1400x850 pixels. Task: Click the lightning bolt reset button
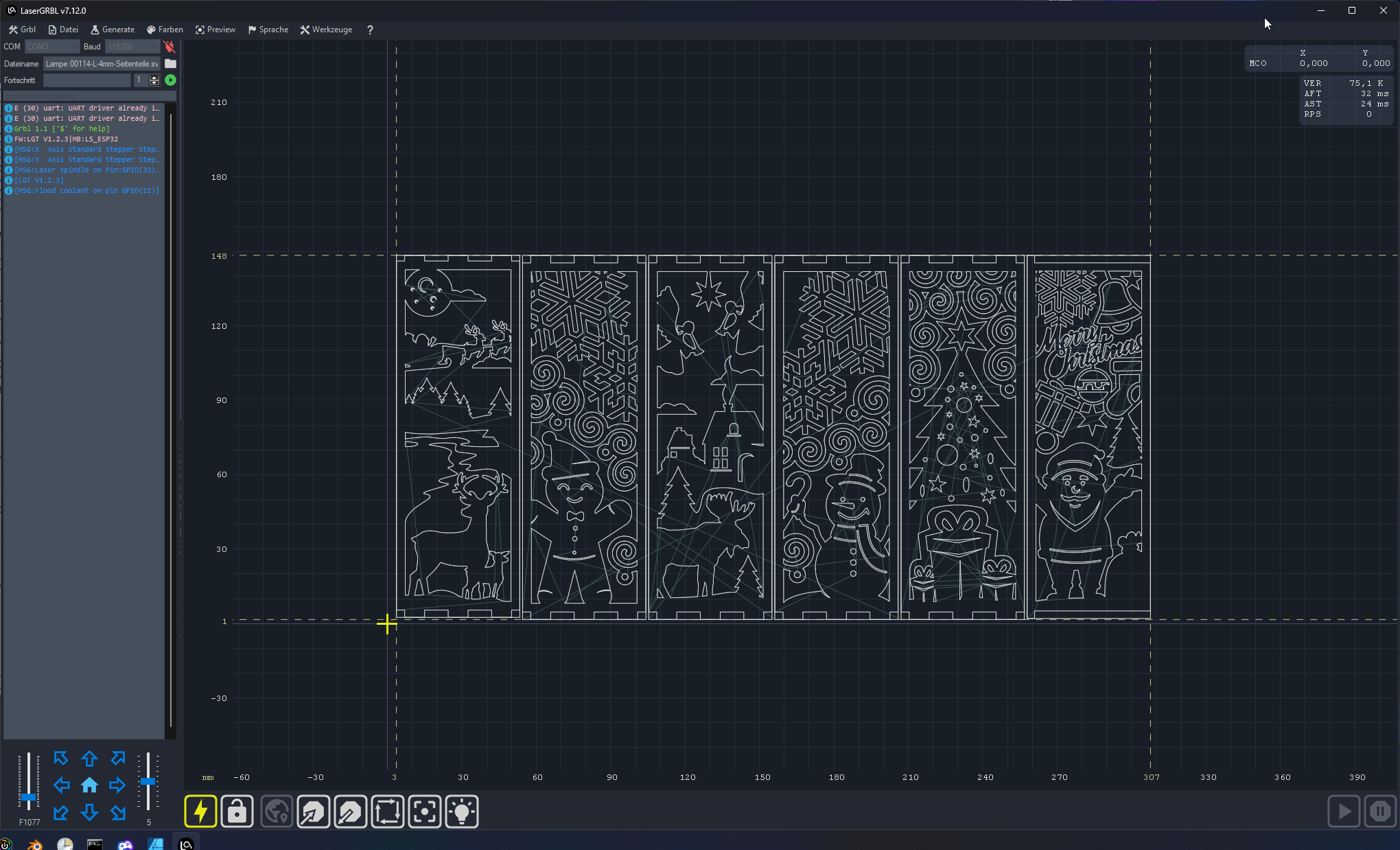point(200,812)
